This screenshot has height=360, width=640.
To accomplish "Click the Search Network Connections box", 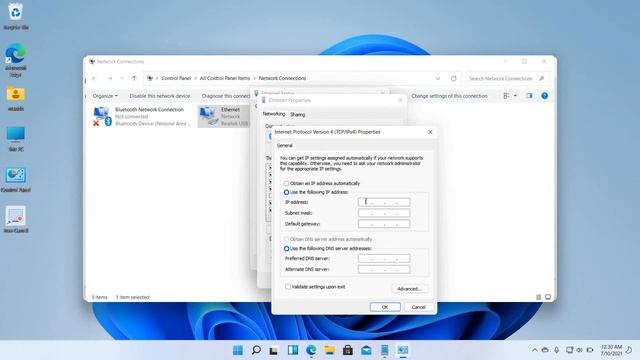I will point(507,78).
